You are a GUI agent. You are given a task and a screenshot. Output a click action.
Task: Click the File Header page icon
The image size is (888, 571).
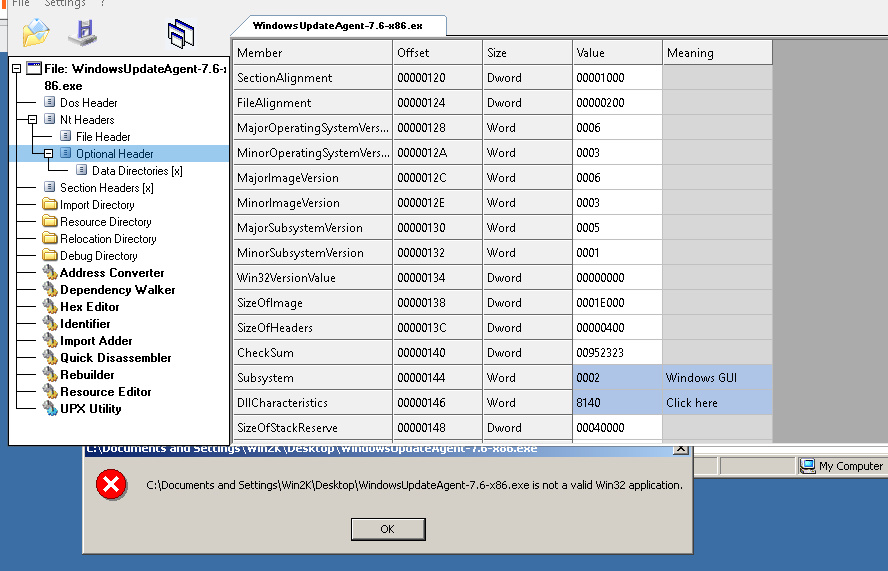[x=66, y=137]
